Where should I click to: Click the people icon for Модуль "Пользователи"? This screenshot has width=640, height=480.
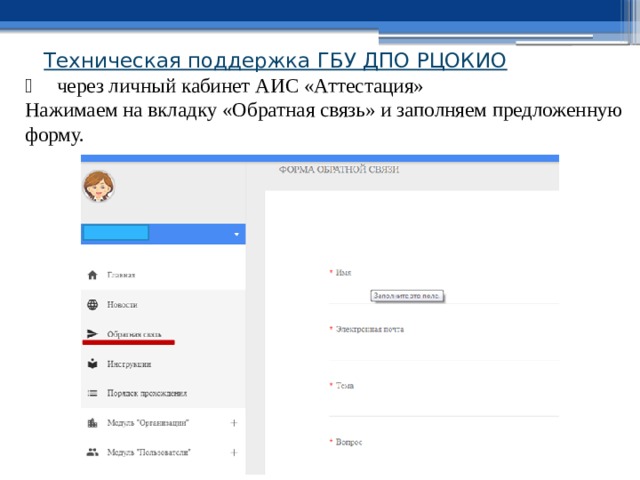[93, 452]
